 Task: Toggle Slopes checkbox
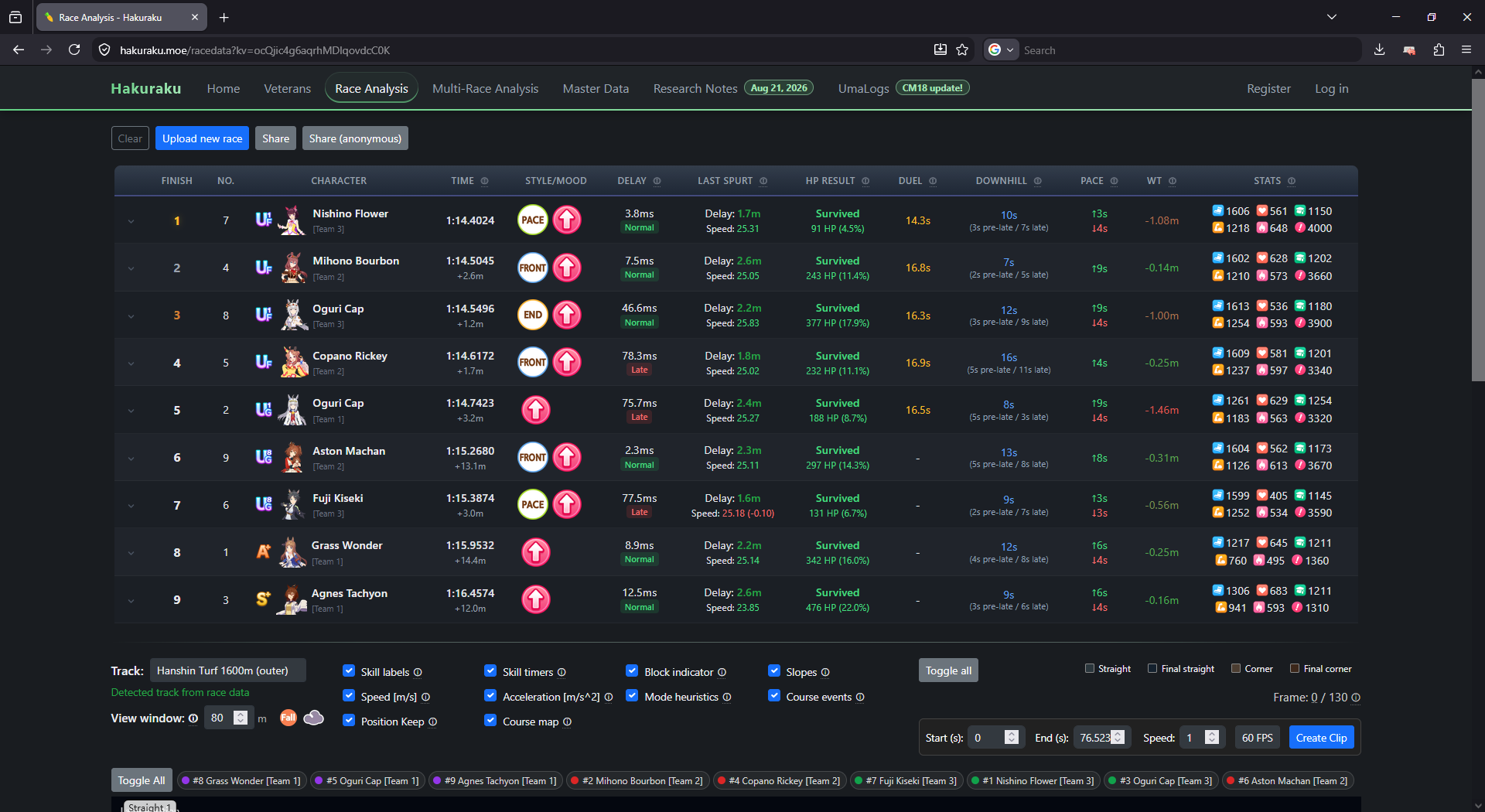click(x=774, y=671)
